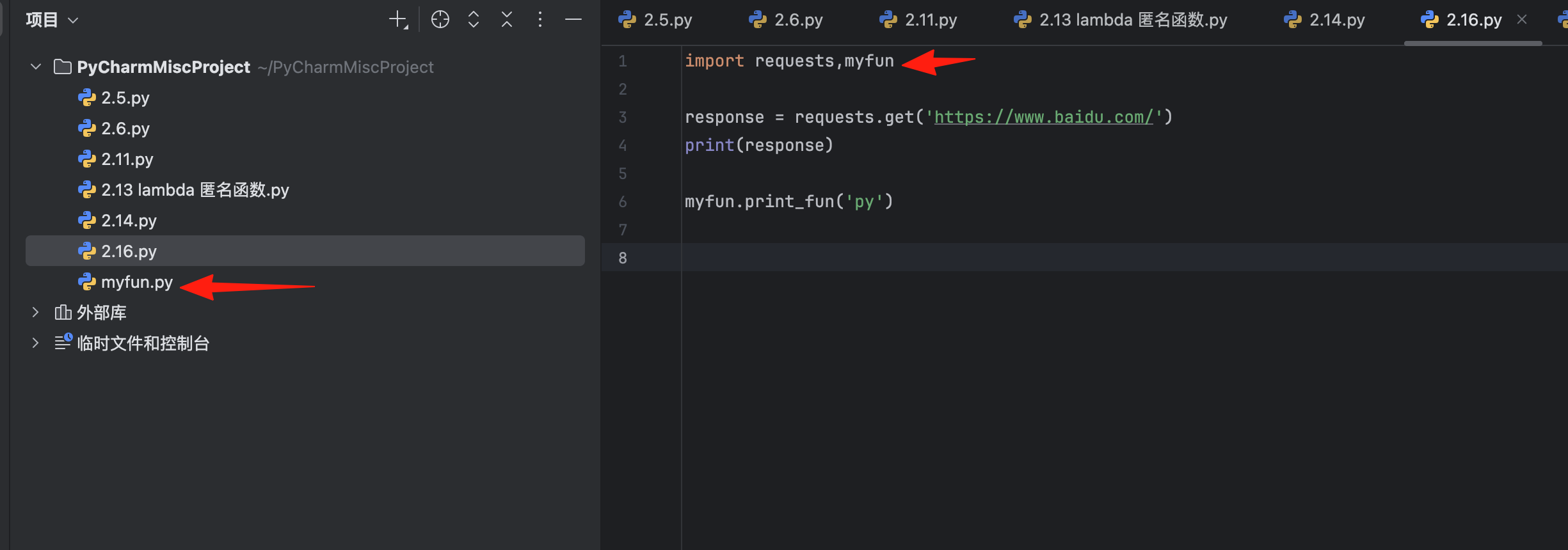Collapse the PyCharmMiscProject folder
Screen dimensions: 1568x550
(36, 67)
